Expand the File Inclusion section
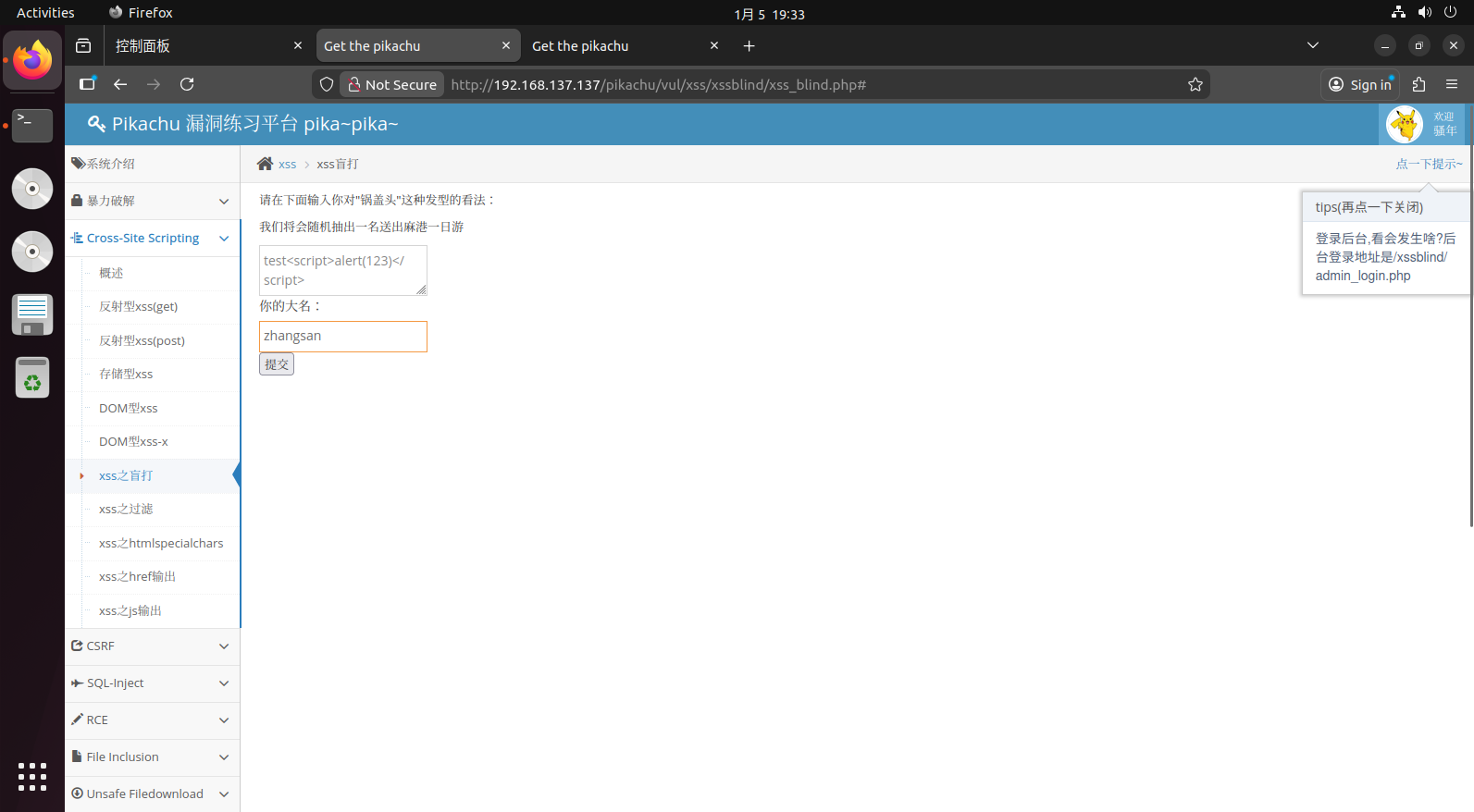 [x=153, y=757]
